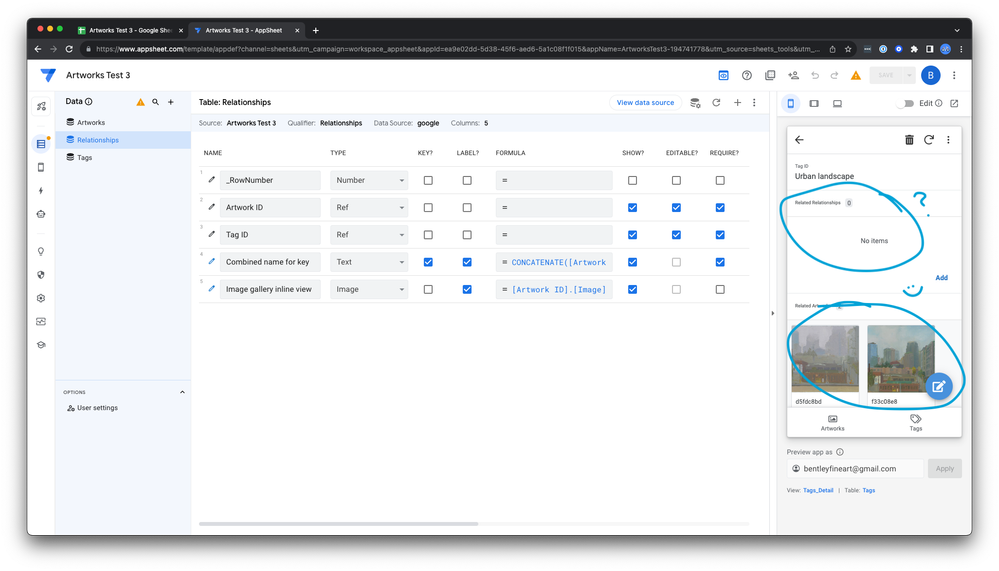Click the horizontal table scrollbar
The image size is (999, 571).
tap(338, 524)
